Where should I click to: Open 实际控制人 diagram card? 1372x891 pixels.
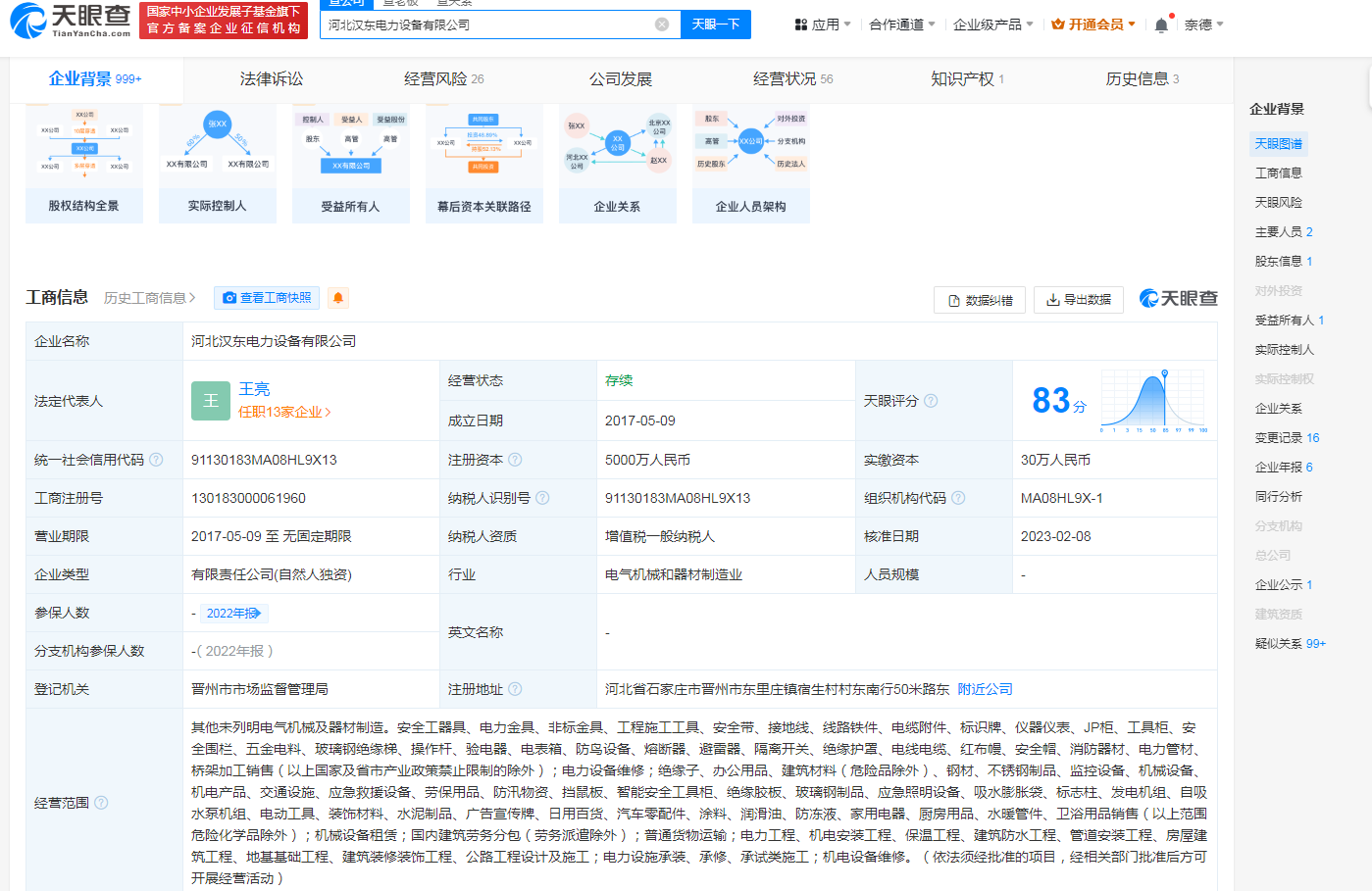coord(218,164)
